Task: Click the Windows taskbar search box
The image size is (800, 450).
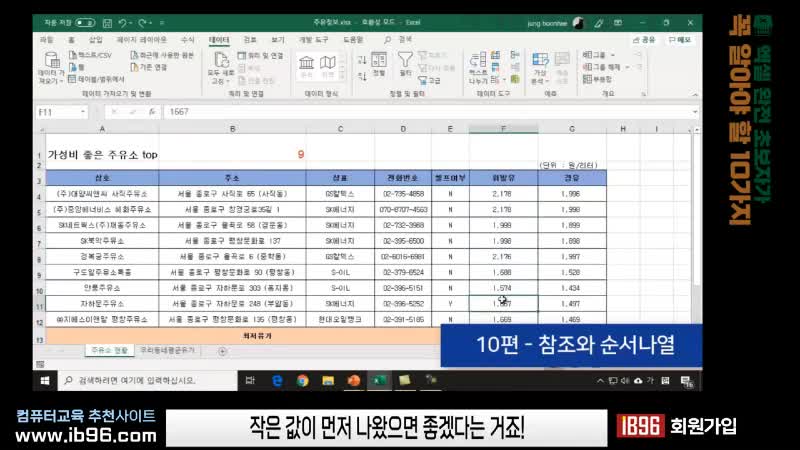Action: 147,381
